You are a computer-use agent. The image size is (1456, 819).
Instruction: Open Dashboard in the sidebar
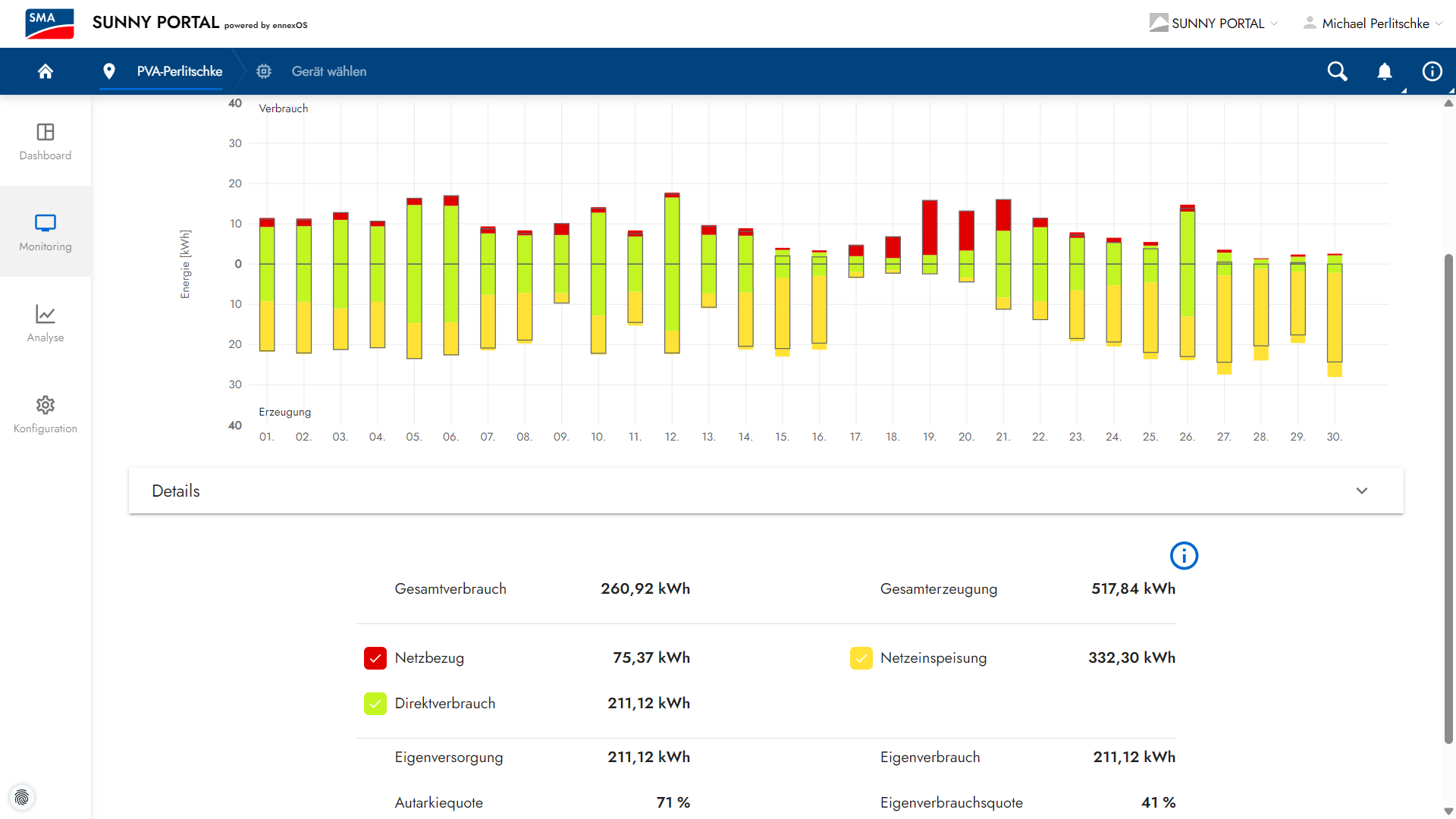[x=45, y=141]
